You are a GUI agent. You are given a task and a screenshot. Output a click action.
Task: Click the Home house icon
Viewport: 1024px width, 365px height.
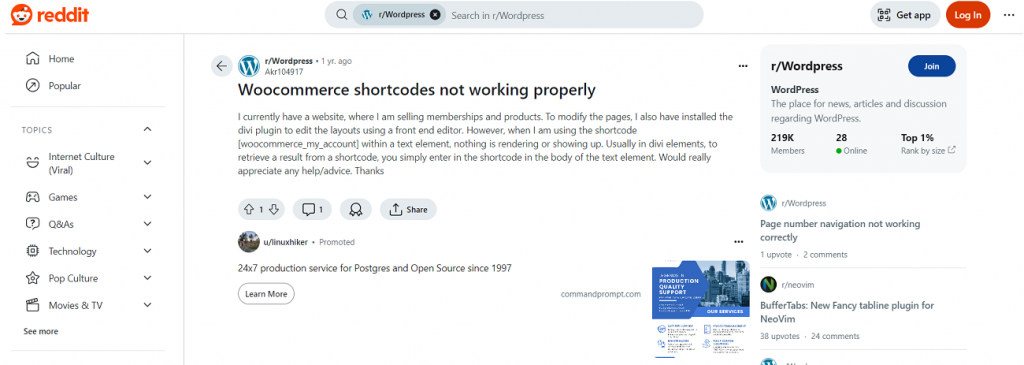click(32, 59)
